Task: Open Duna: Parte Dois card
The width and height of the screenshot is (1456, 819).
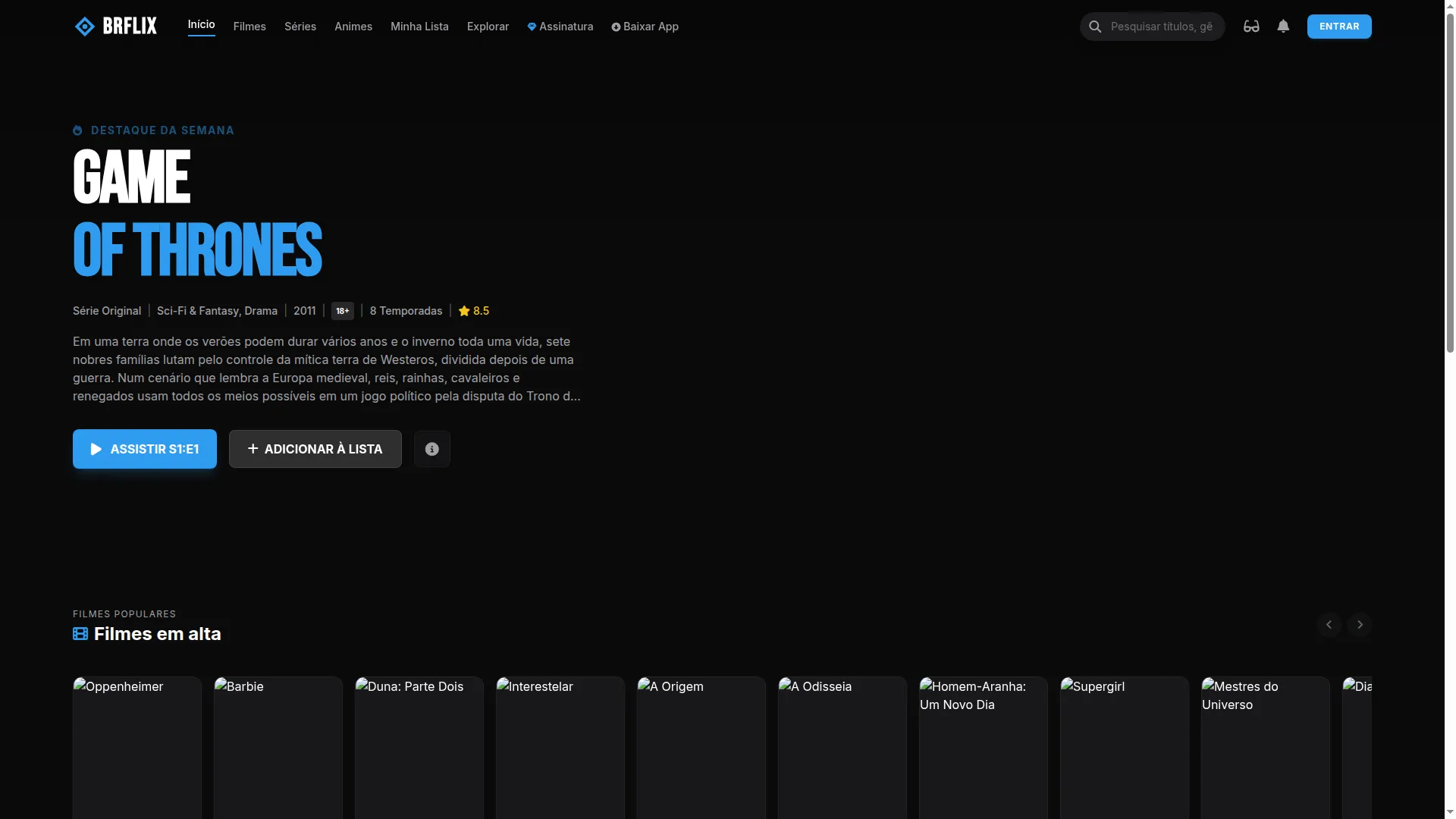Action: (419, 748)
